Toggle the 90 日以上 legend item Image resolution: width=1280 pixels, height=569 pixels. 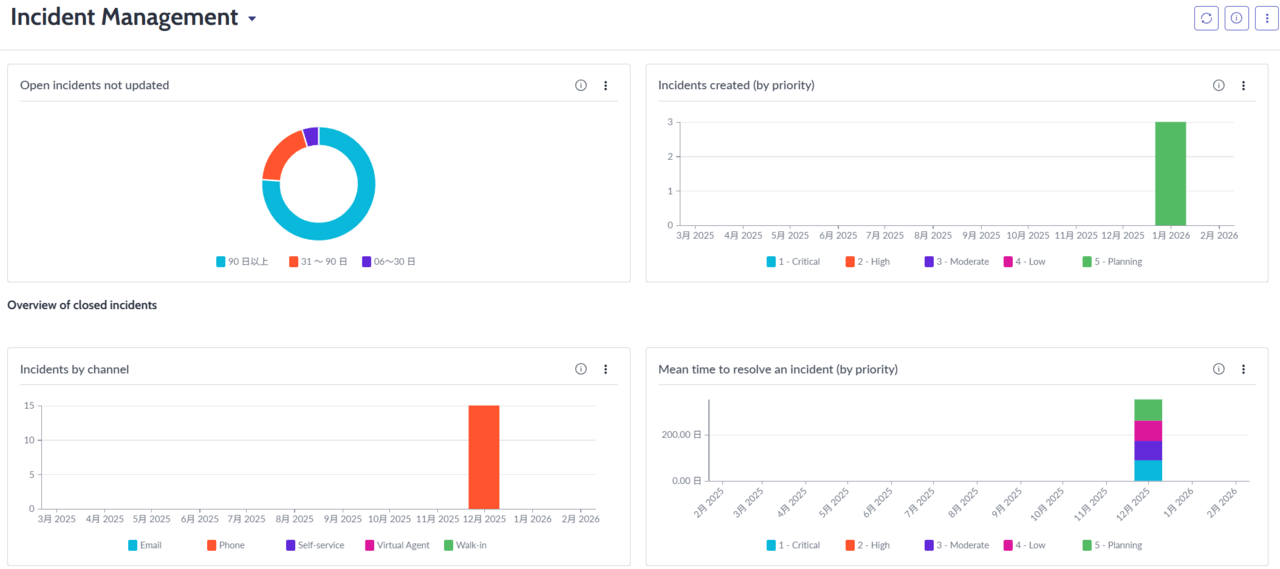[242, 262]
